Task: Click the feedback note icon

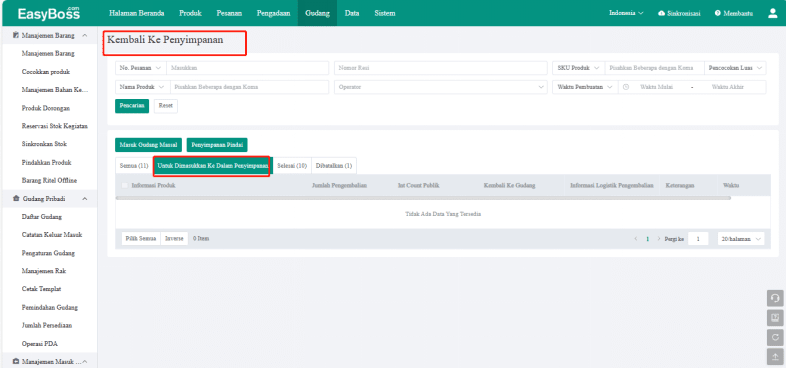Action: [774, 318]
